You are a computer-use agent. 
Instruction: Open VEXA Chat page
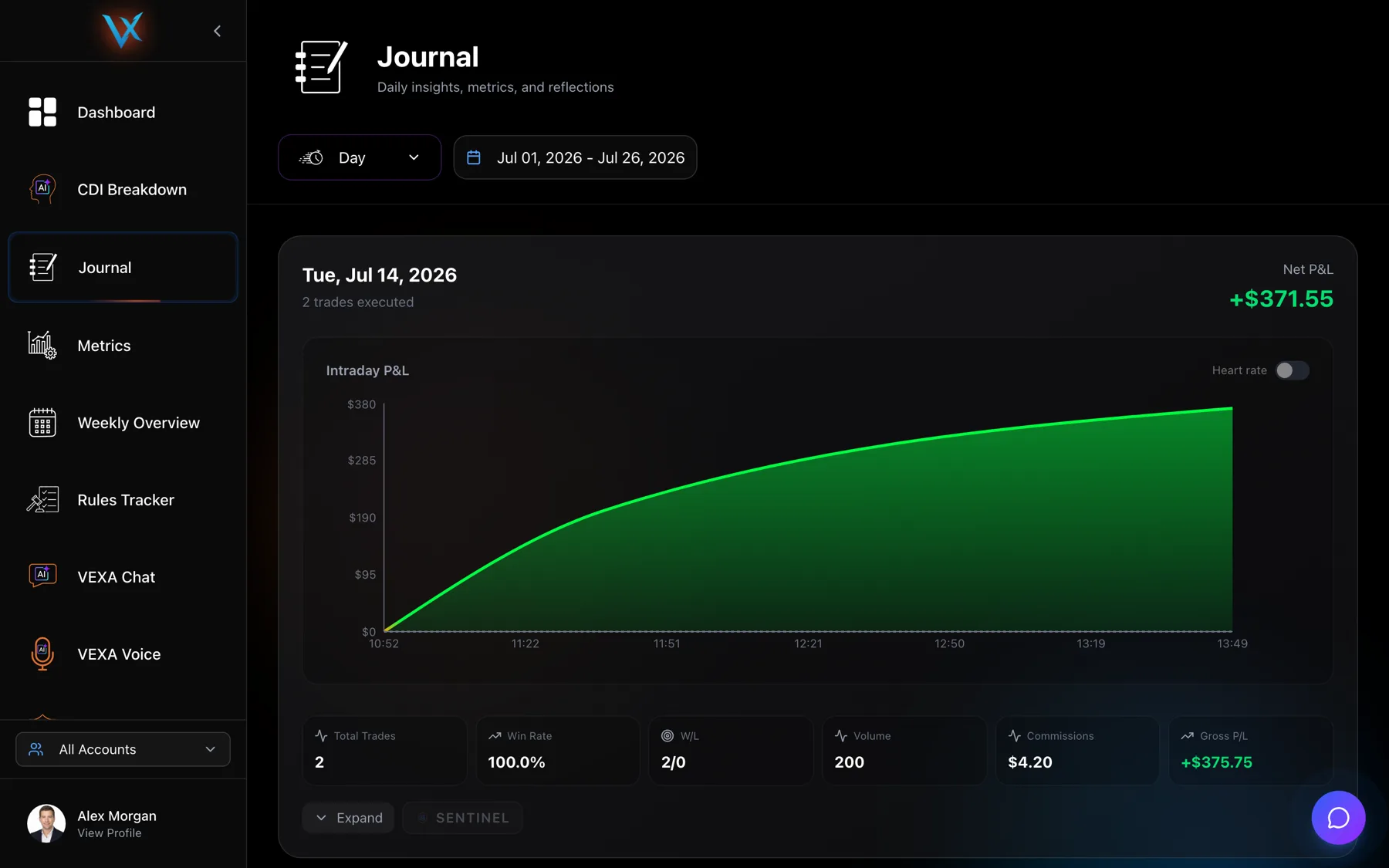(123, 576)
